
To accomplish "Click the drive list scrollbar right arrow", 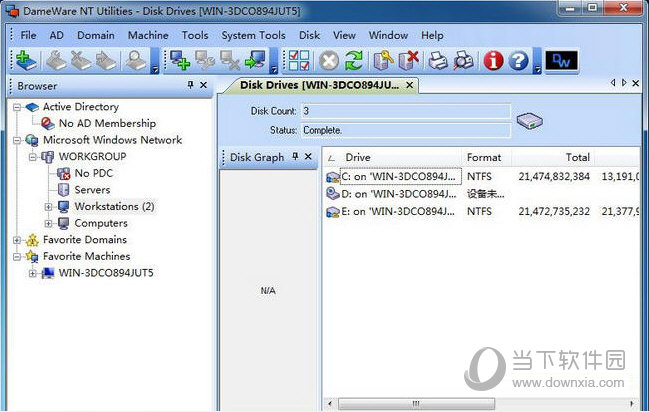I will tap(632, 403).
